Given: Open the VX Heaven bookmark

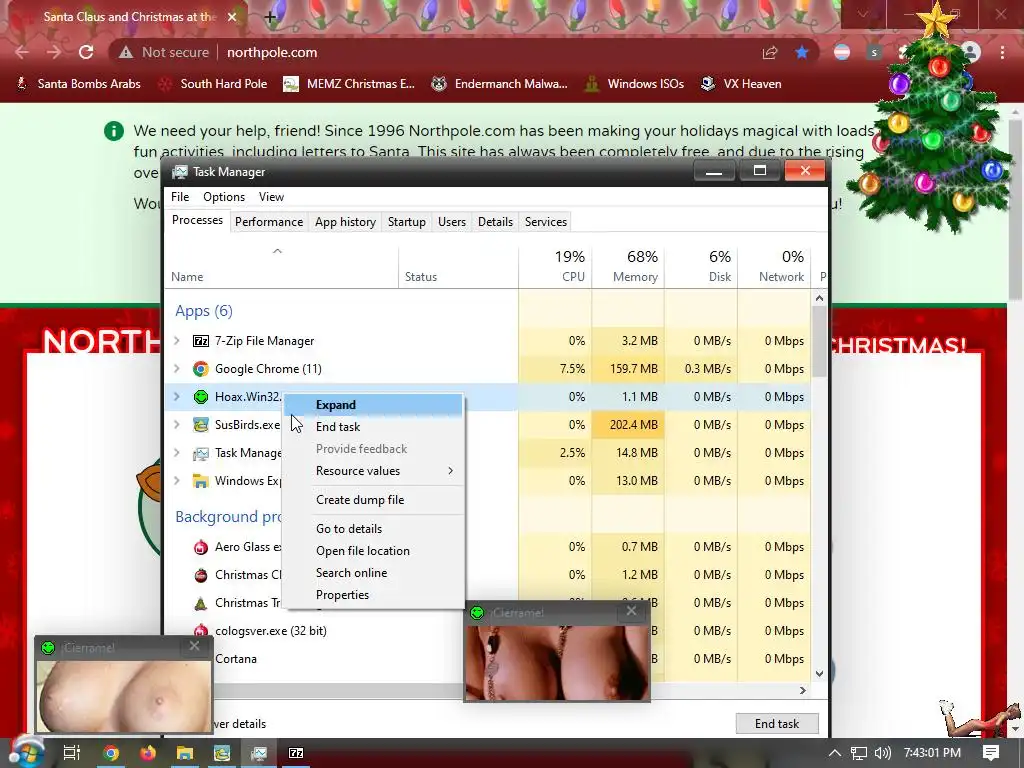Looking at the screenshot, I should tap(741, 84).
